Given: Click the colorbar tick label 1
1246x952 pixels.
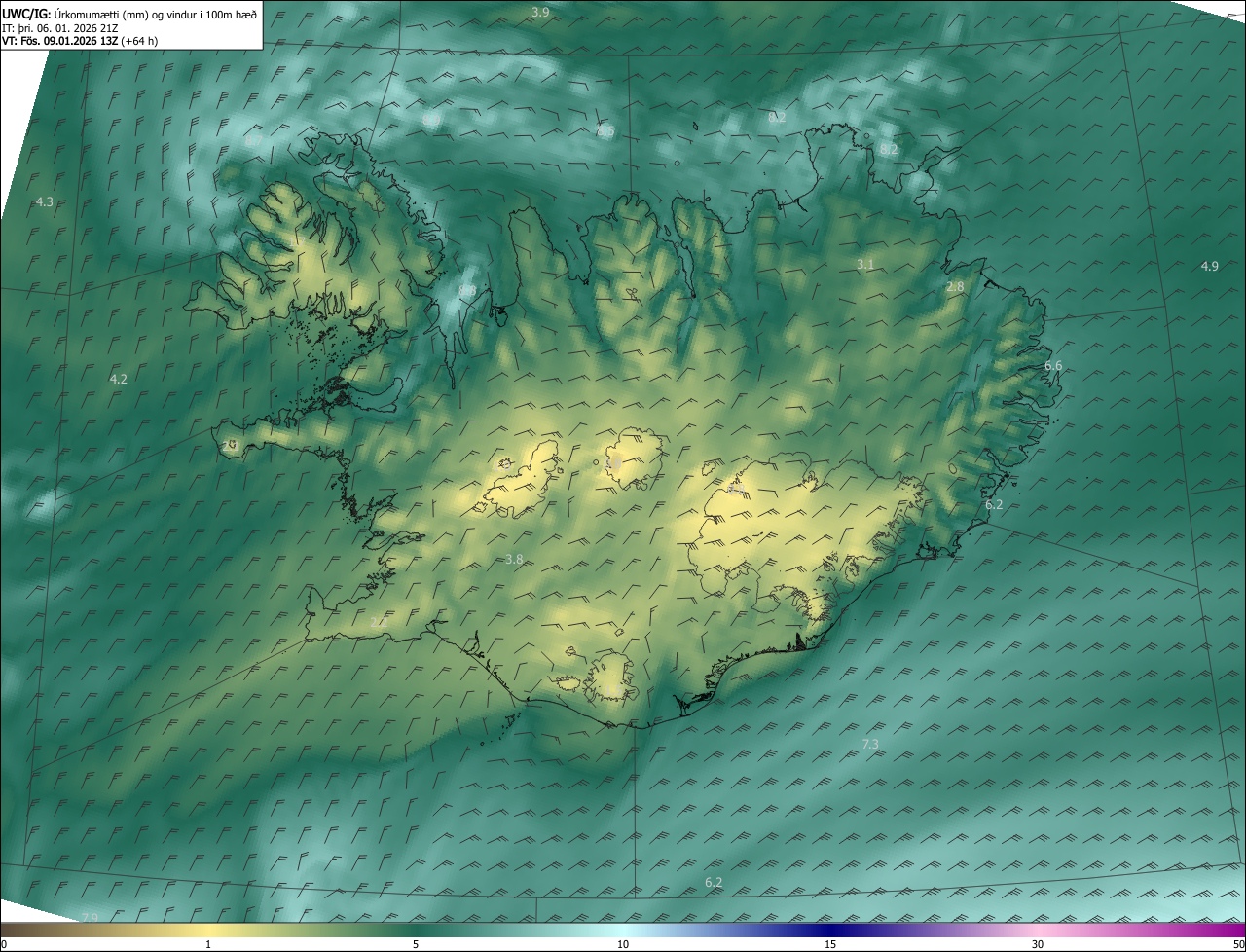Looking at the screenshot, I should pyautogui.click(x=208, y=944).
